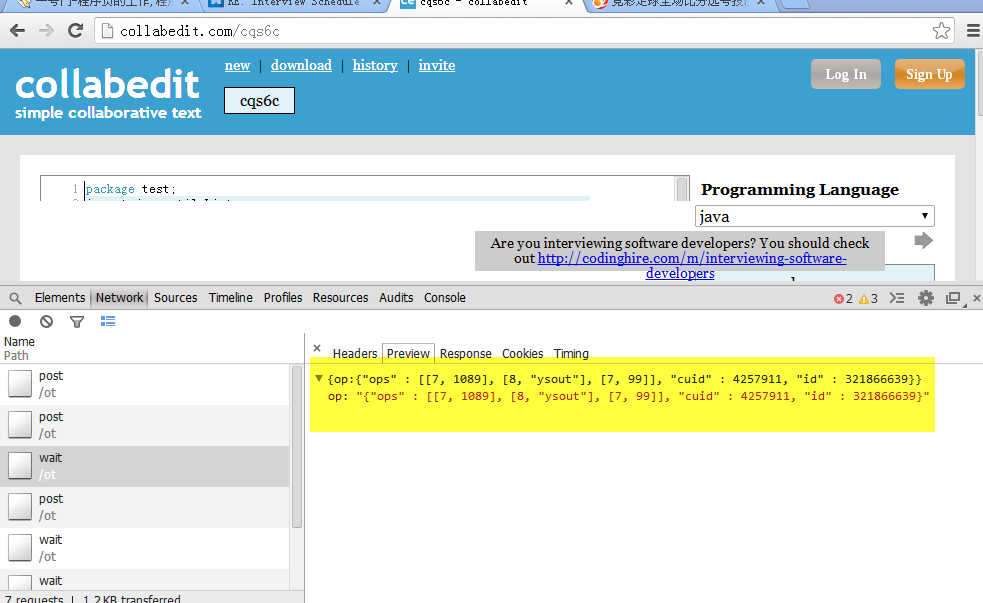Toggle the network filter funnel

(x=77, y=322)
